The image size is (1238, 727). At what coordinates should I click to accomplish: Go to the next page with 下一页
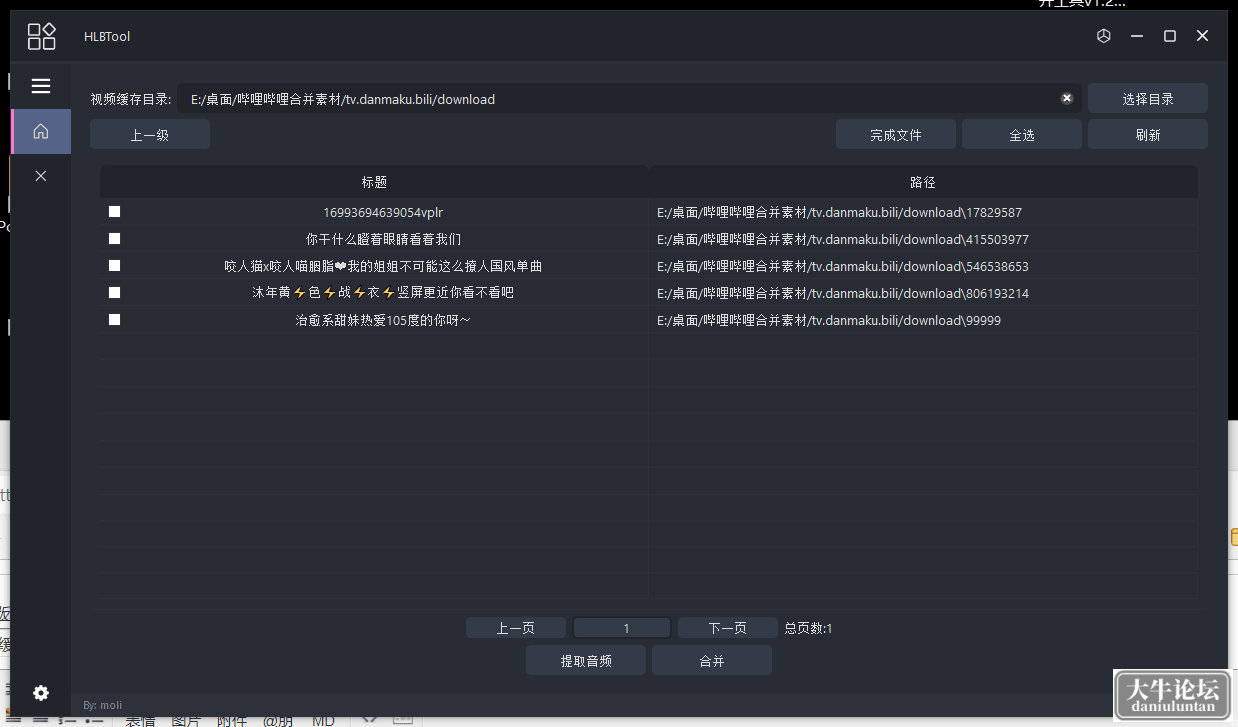tap(728, 628)
